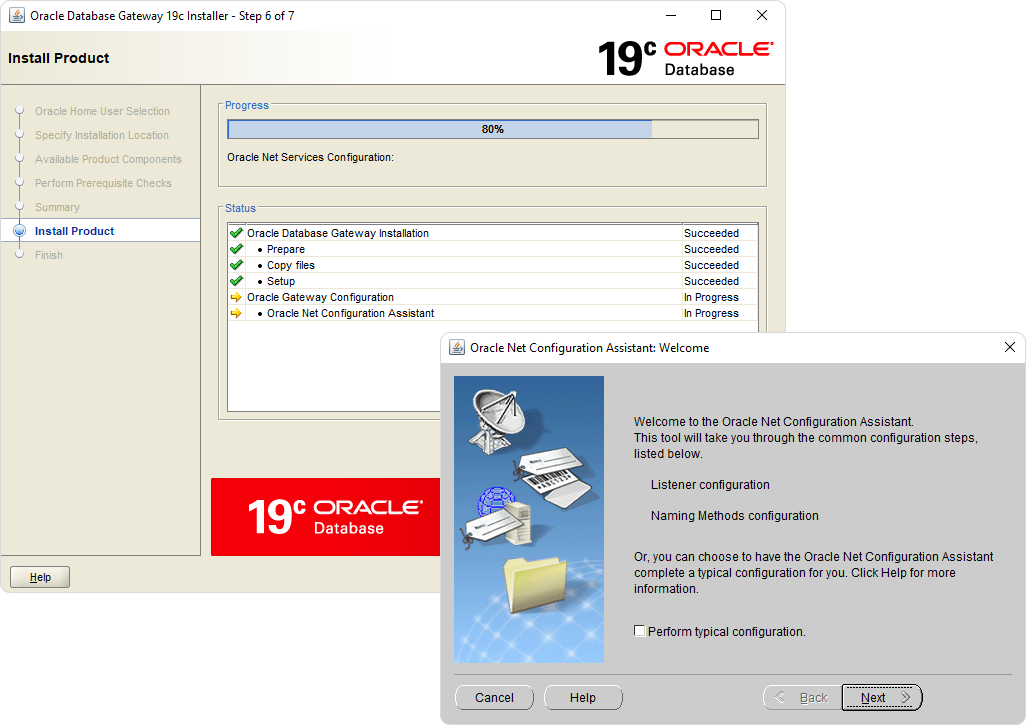The height and width of the screenshot is (725, 1026).
Task: Click the yellow In Progress arrow beside Oracle Gateway Configuration
Action: (236, 297)
